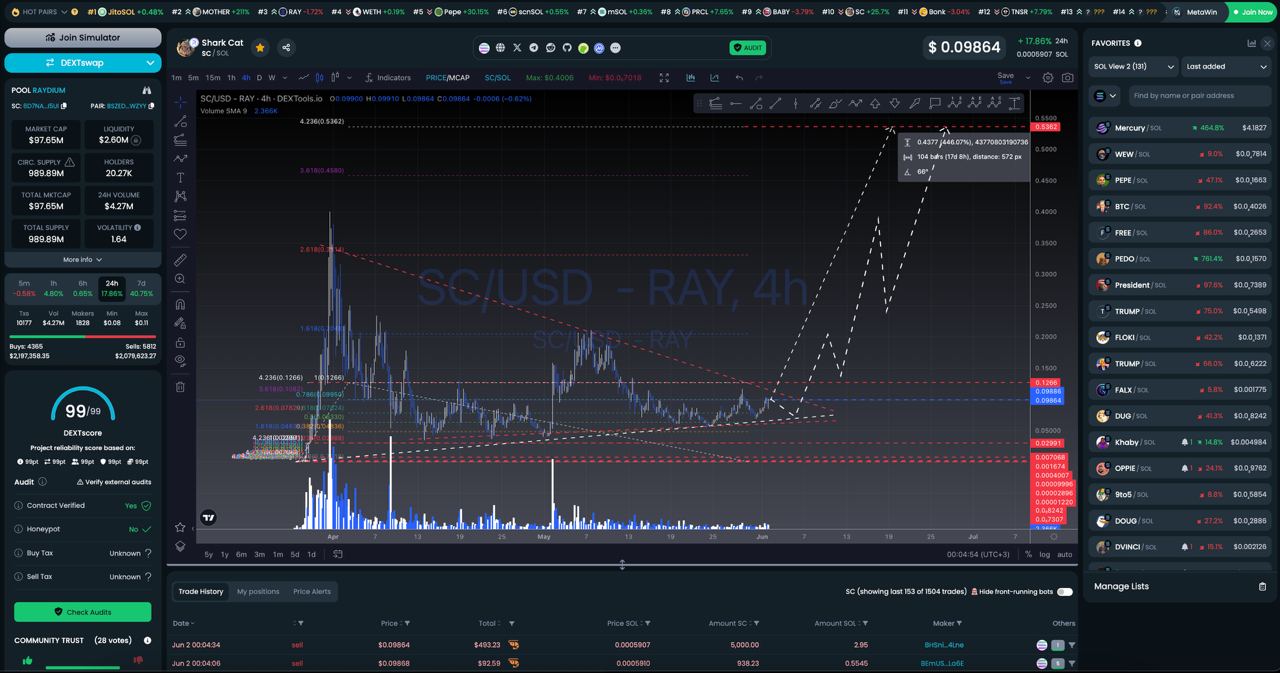Image resolution: width=1280 pixels, height=673 pixels.
Task: Open the Telegram social link
Action: click(534, 47)
